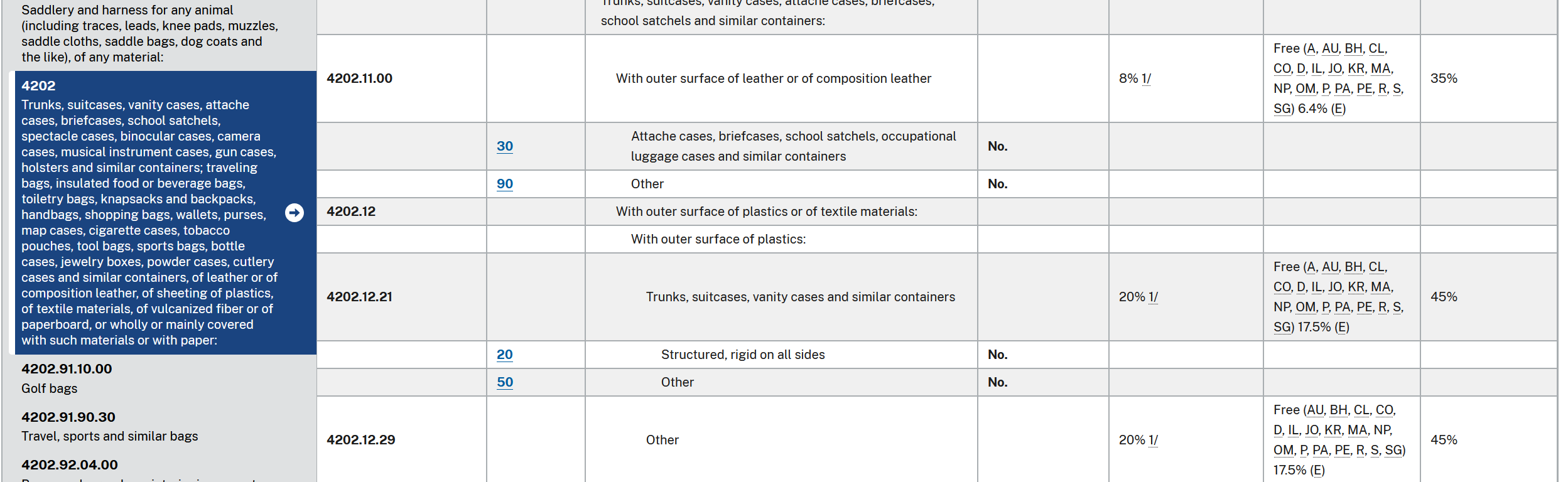Click the 4202.11.00 heading code
Screen dimensions: 1568x482
tap(359, 78)
